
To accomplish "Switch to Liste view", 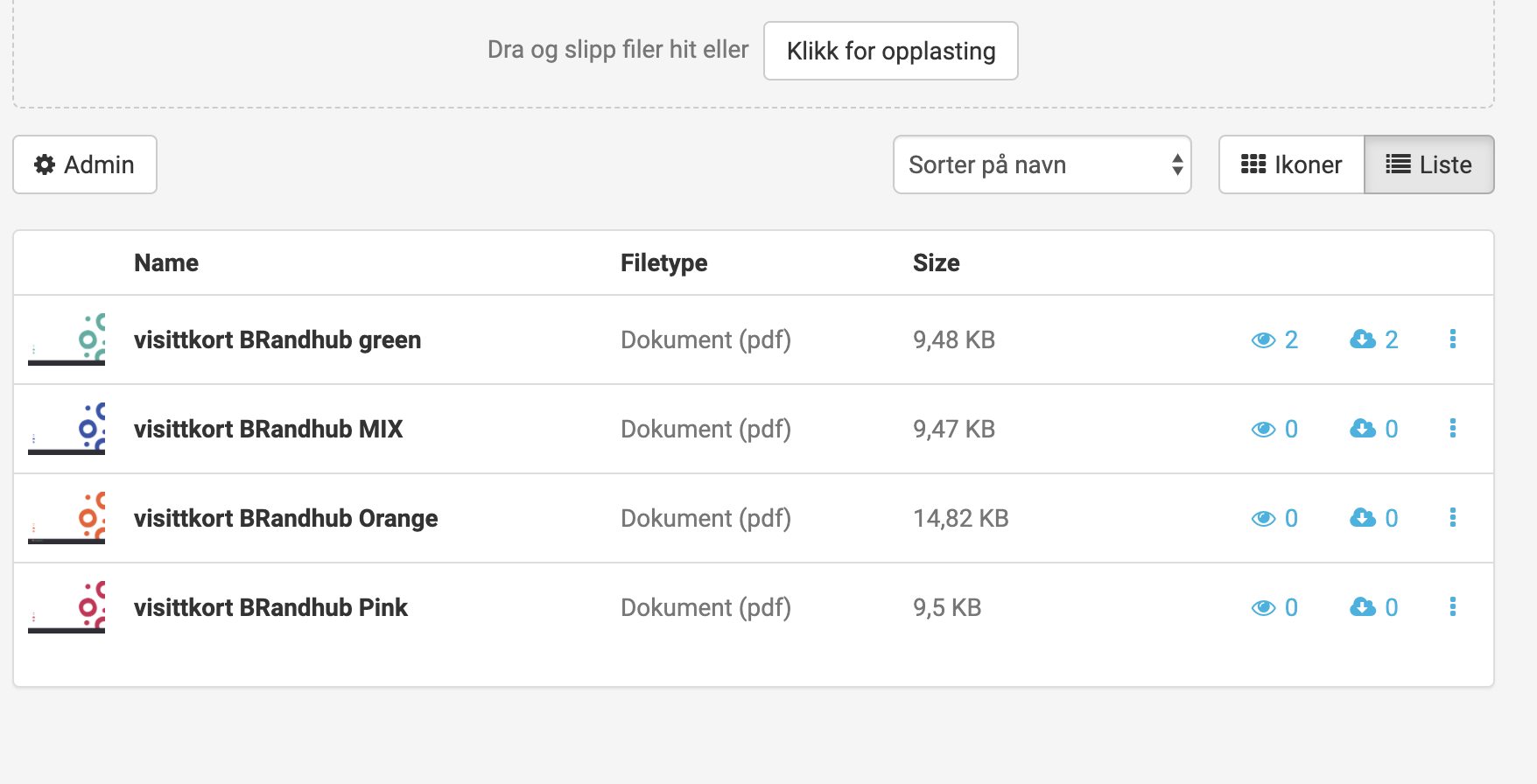I will 1429,164.
